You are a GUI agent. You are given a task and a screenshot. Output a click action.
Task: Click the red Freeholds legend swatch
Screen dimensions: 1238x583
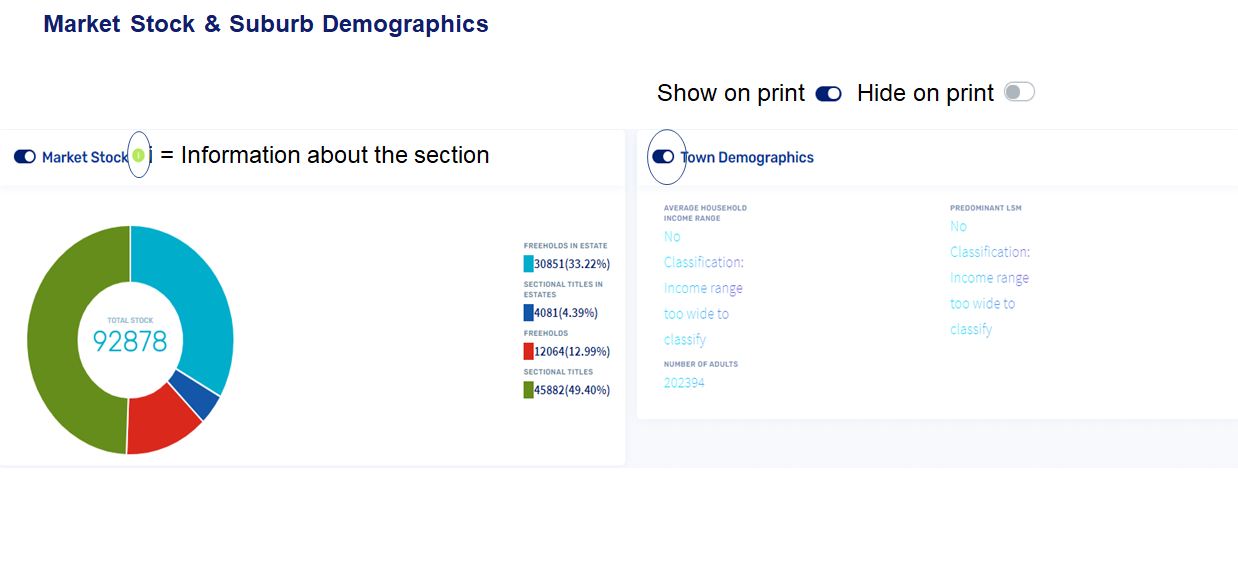(x=528, y=351)
